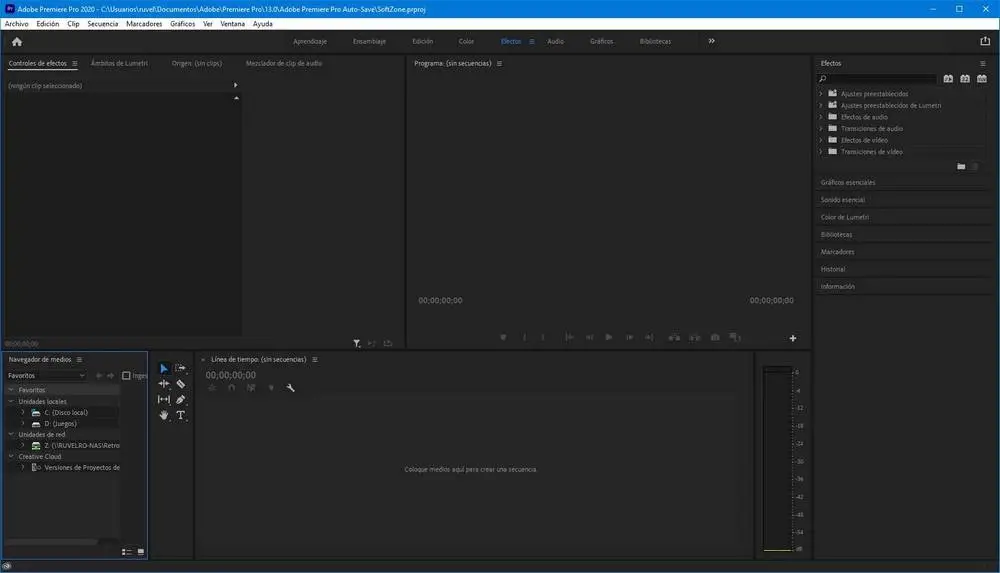Expand Ajustes preestablecidos folder
Viewport: 1000px width, 573px height.
pos(821,94)
